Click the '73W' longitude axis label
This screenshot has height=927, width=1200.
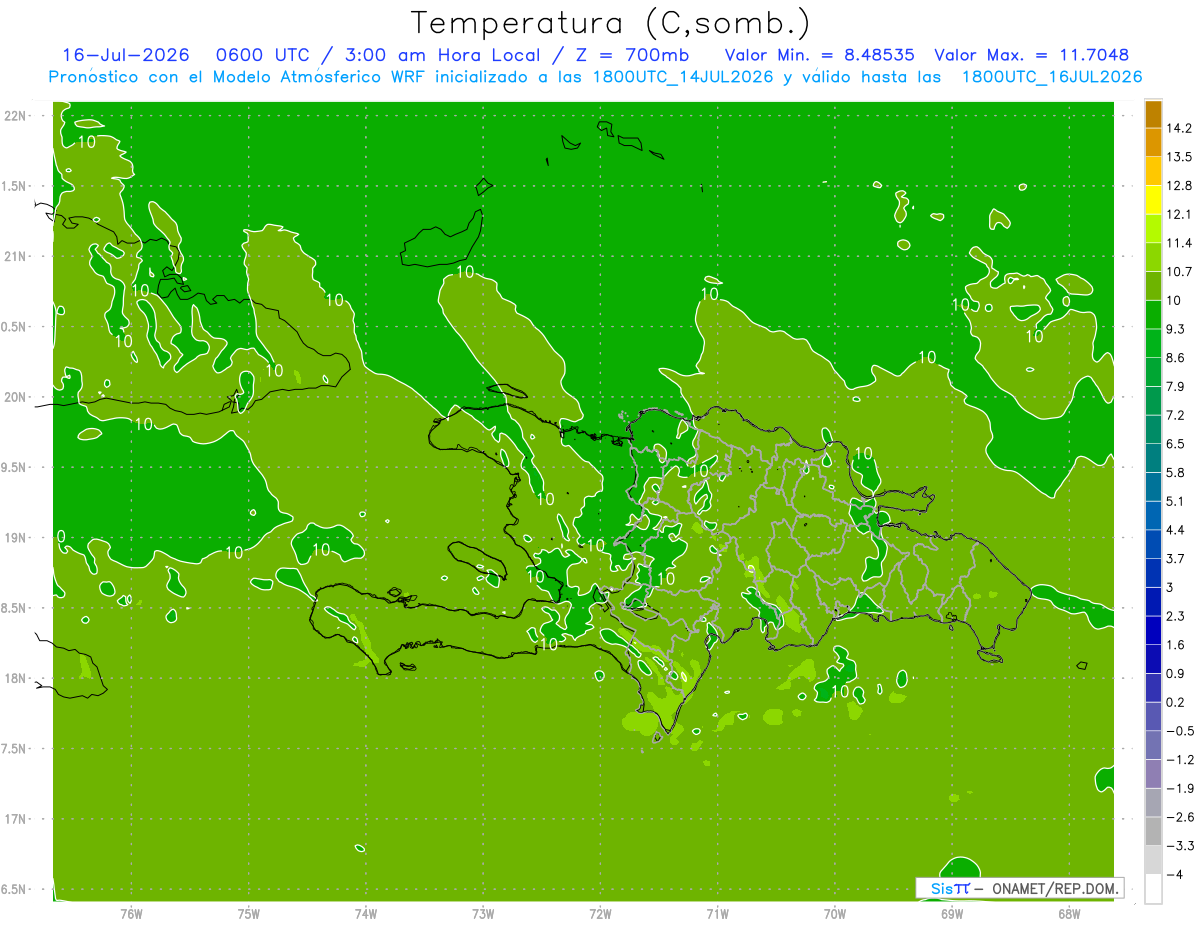point(483,913)
